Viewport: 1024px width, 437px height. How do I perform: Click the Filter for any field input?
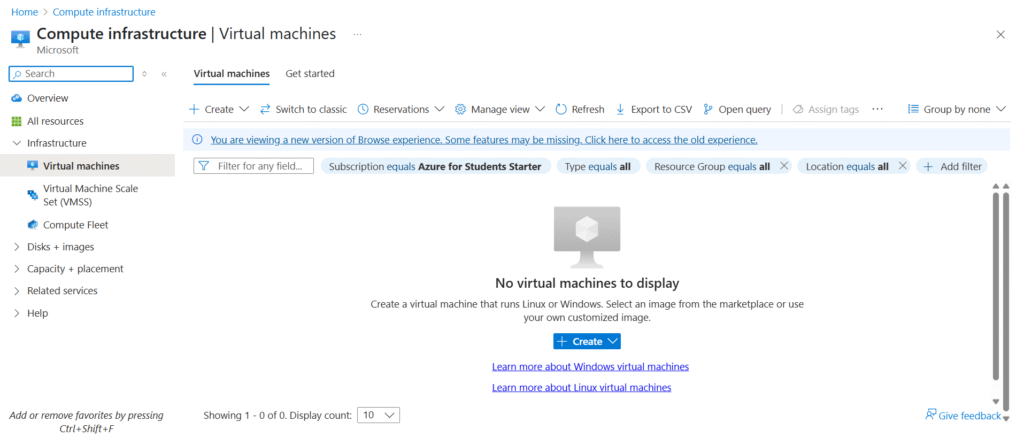pos(253,167)
